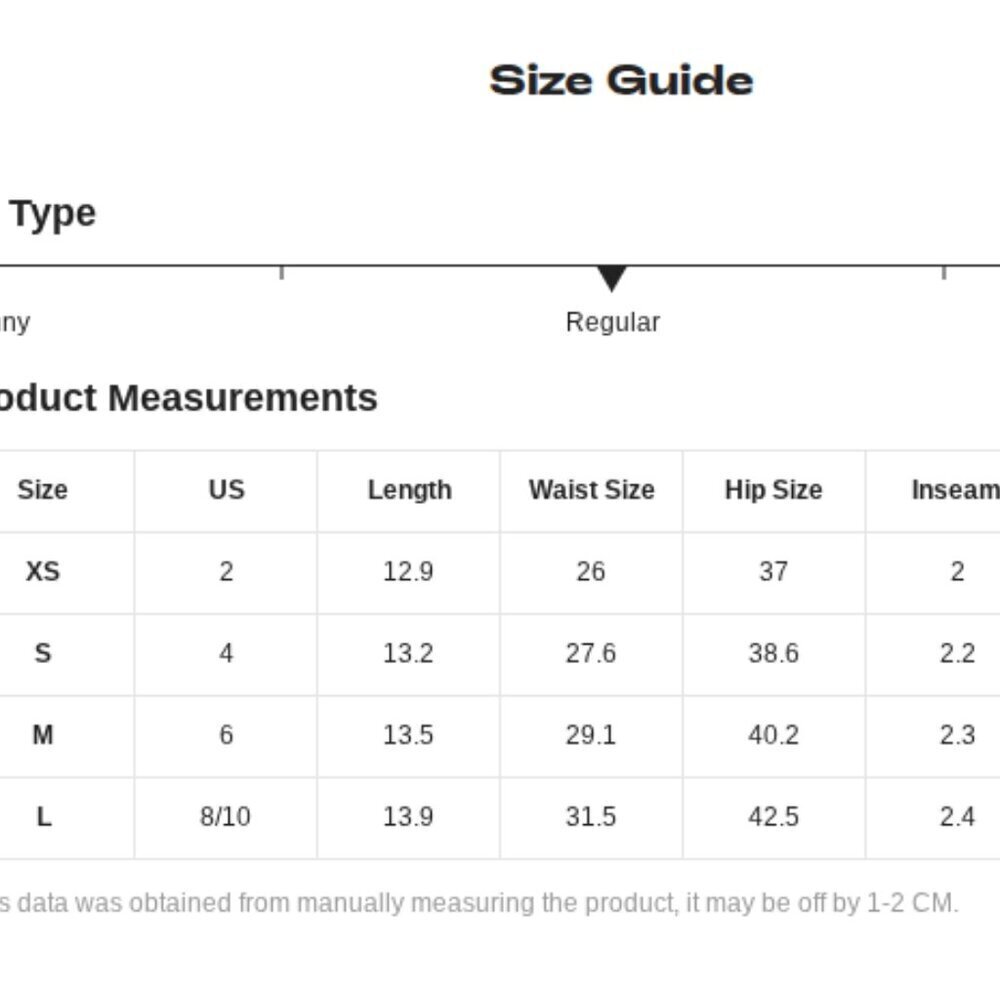This screenshot has height=1000, width=1000.
Task: Click the S size row label
Action: 42,654
